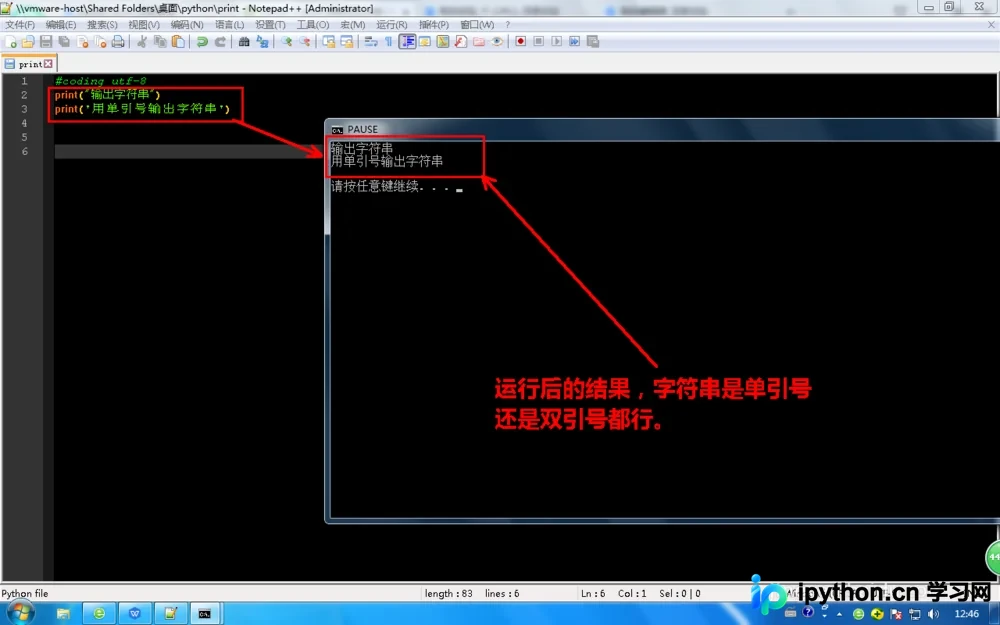Click the Copy icon in toolbar

click(x=160, y=41)
